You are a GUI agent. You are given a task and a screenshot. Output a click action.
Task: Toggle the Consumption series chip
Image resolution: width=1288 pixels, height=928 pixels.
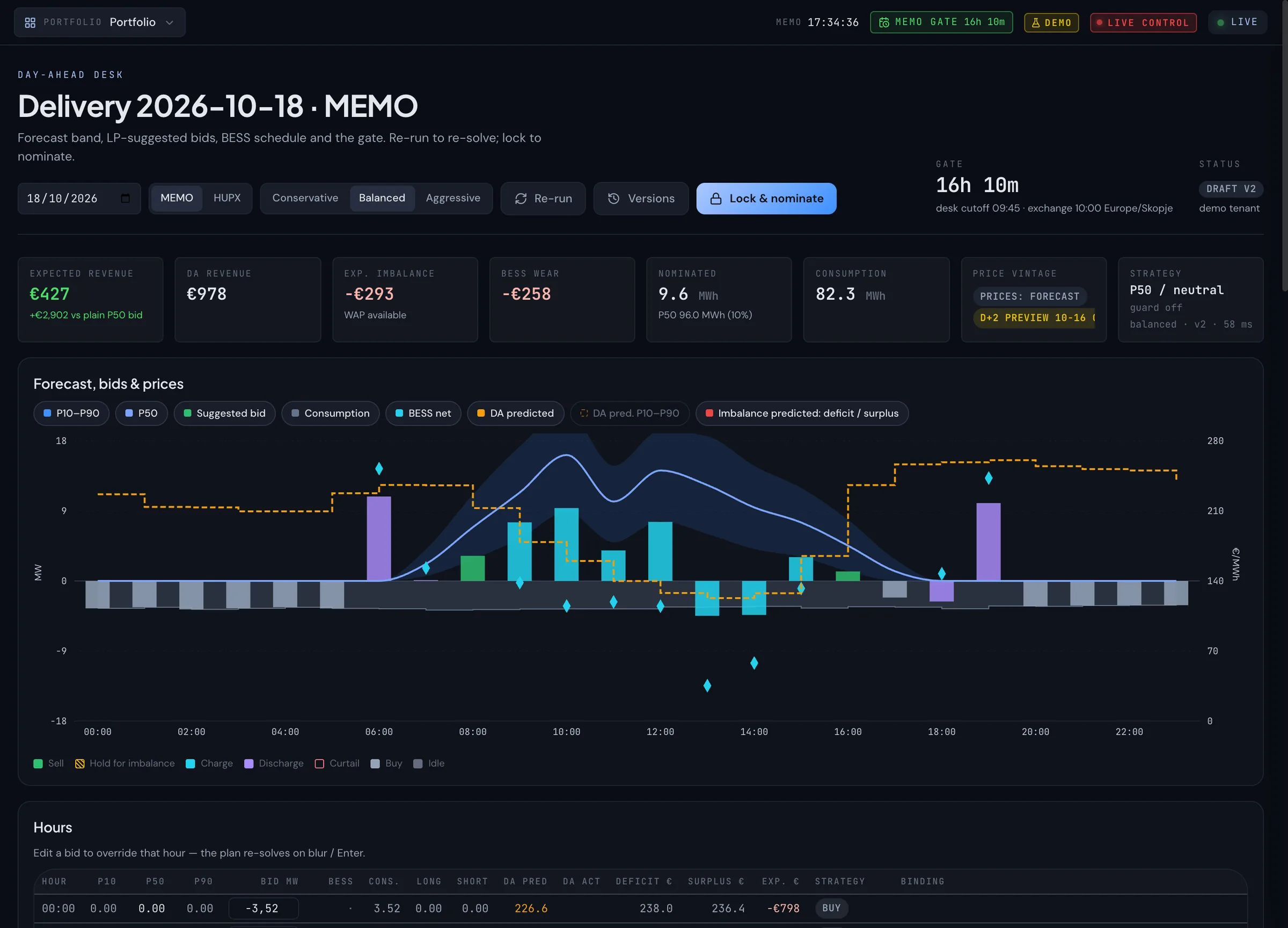pyautogui.click(x=331, y=413)
